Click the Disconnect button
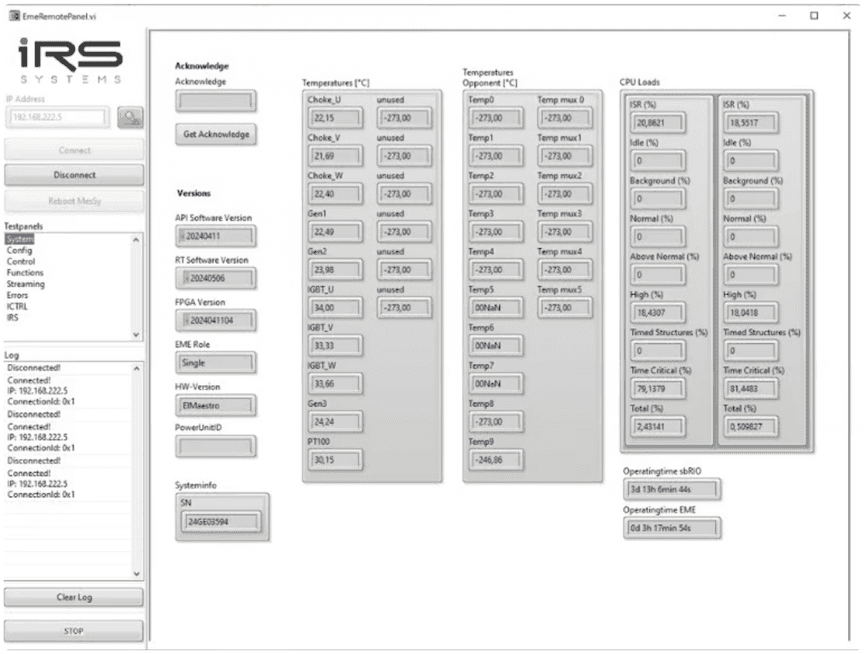The width and height of the screenshot is (866, 654). tap(74, 175)
